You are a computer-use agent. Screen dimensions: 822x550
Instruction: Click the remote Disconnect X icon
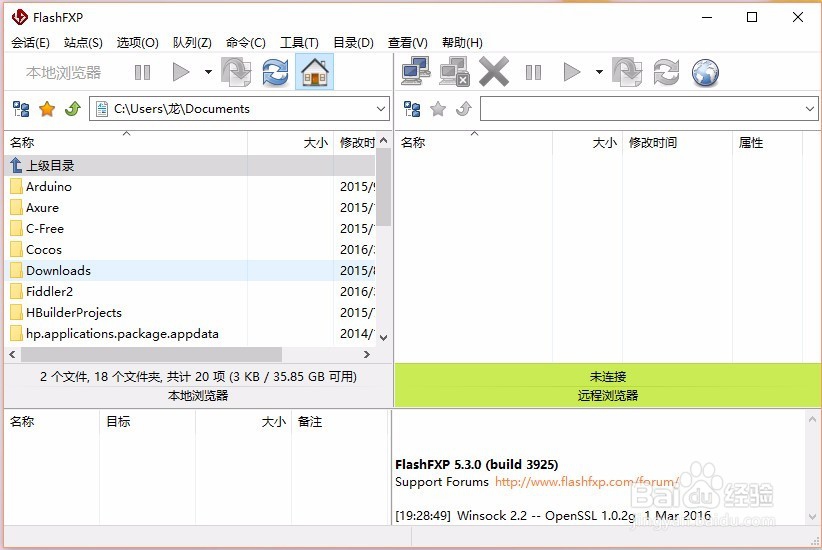[x=493, y=72]
